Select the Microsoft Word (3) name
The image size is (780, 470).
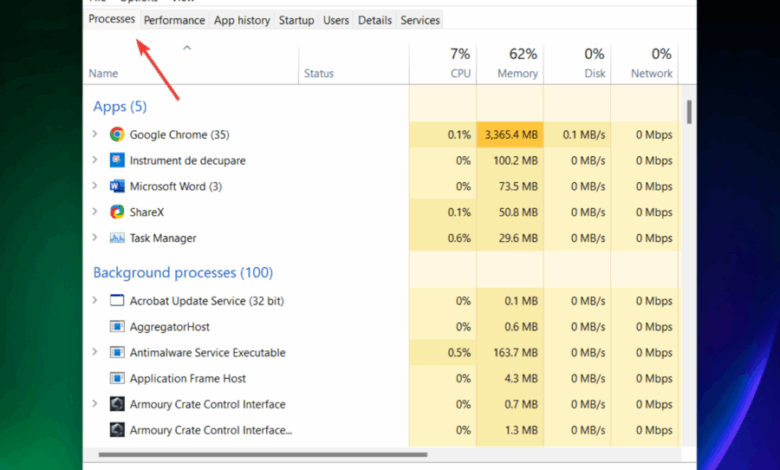click(176, 187)
